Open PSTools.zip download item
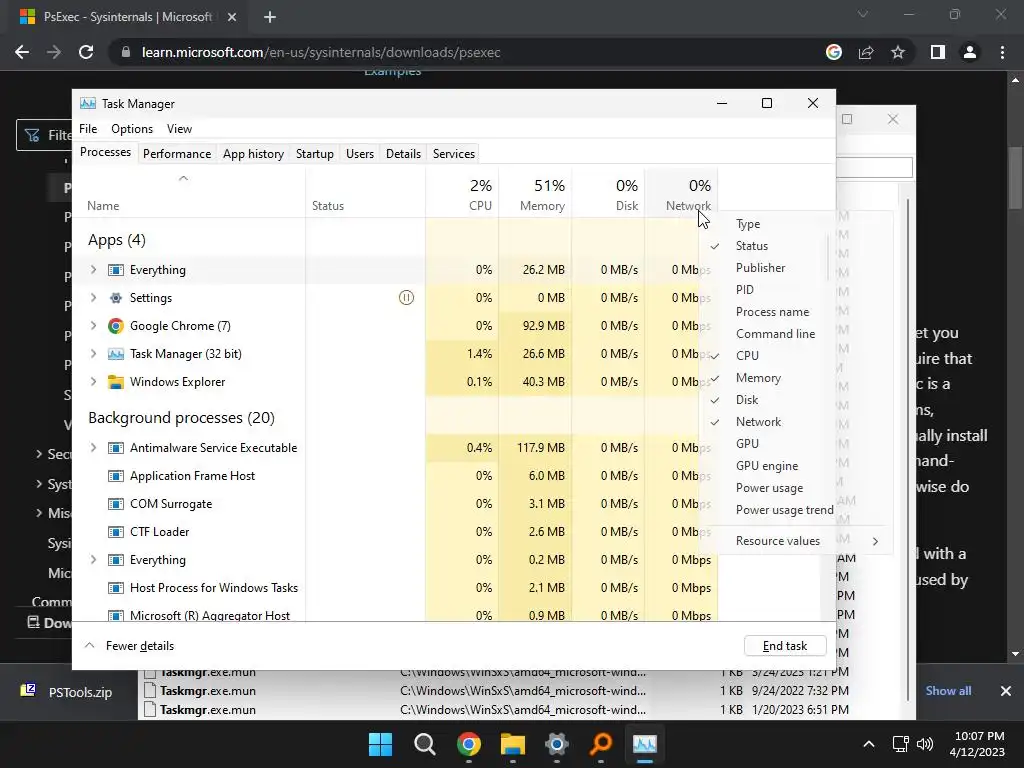The image size is (1024, 768). [x=67, y=692]
